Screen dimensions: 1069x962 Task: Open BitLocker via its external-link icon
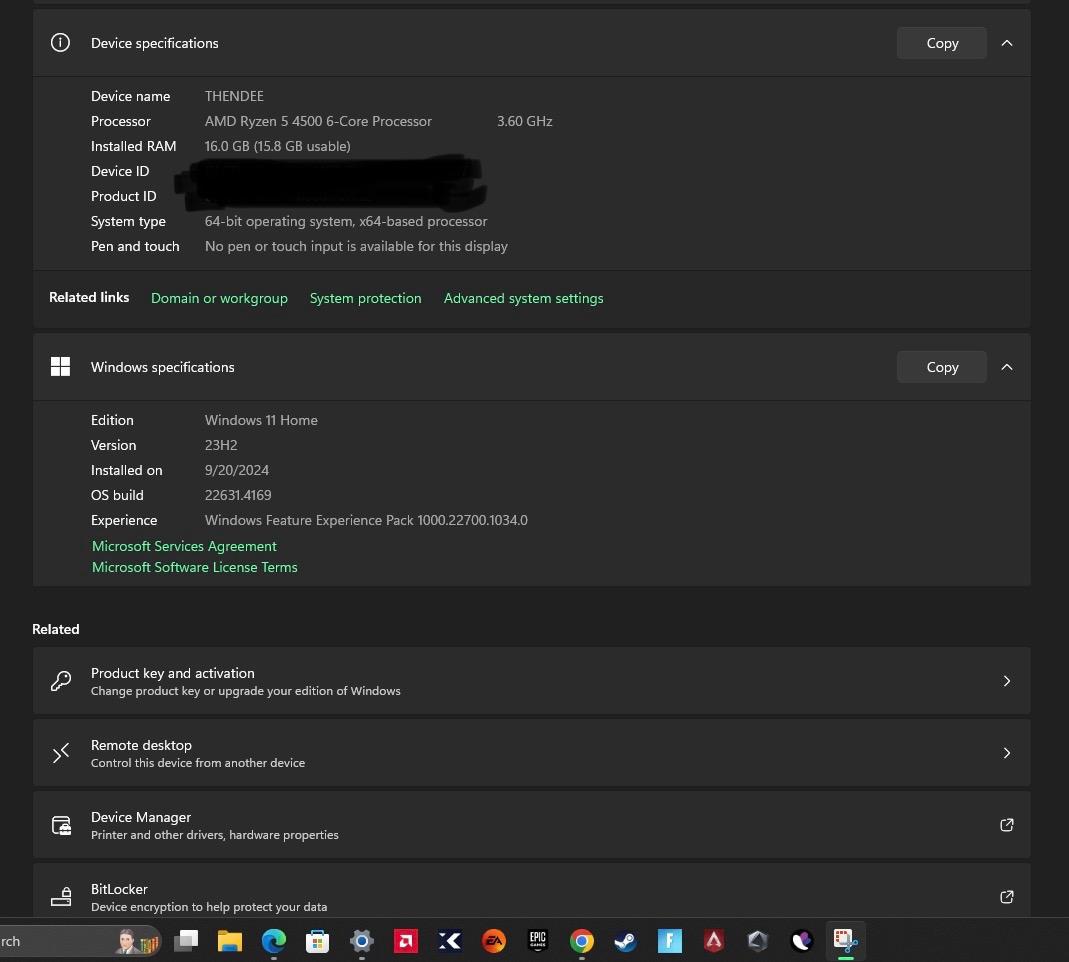tap(1006, 897)
